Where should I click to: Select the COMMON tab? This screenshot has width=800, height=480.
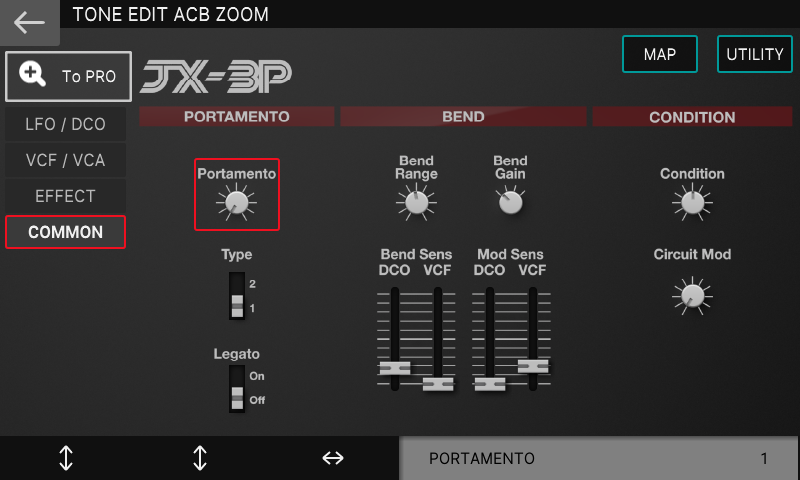pos(65,232)
